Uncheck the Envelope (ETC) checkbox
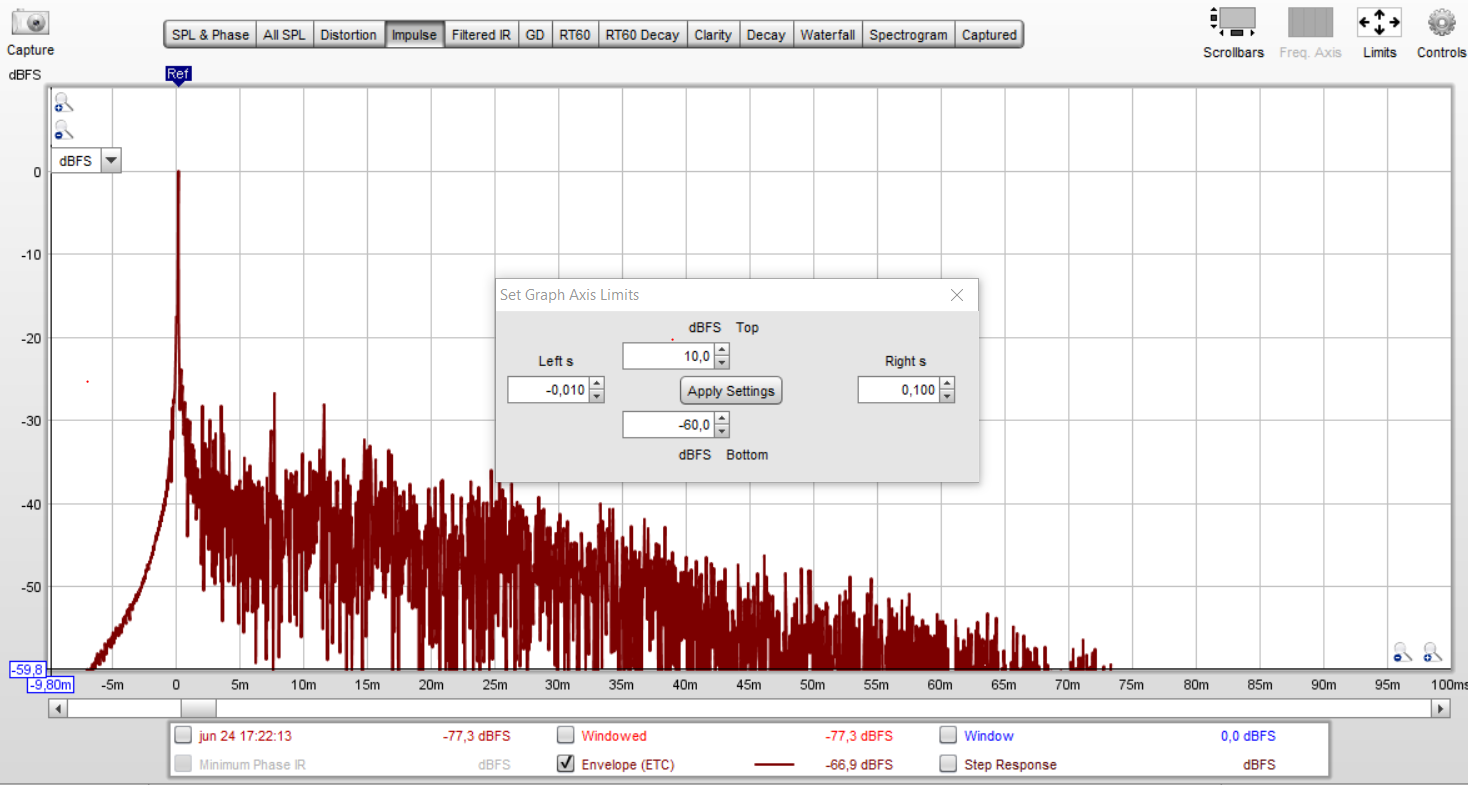 point(566,765)
